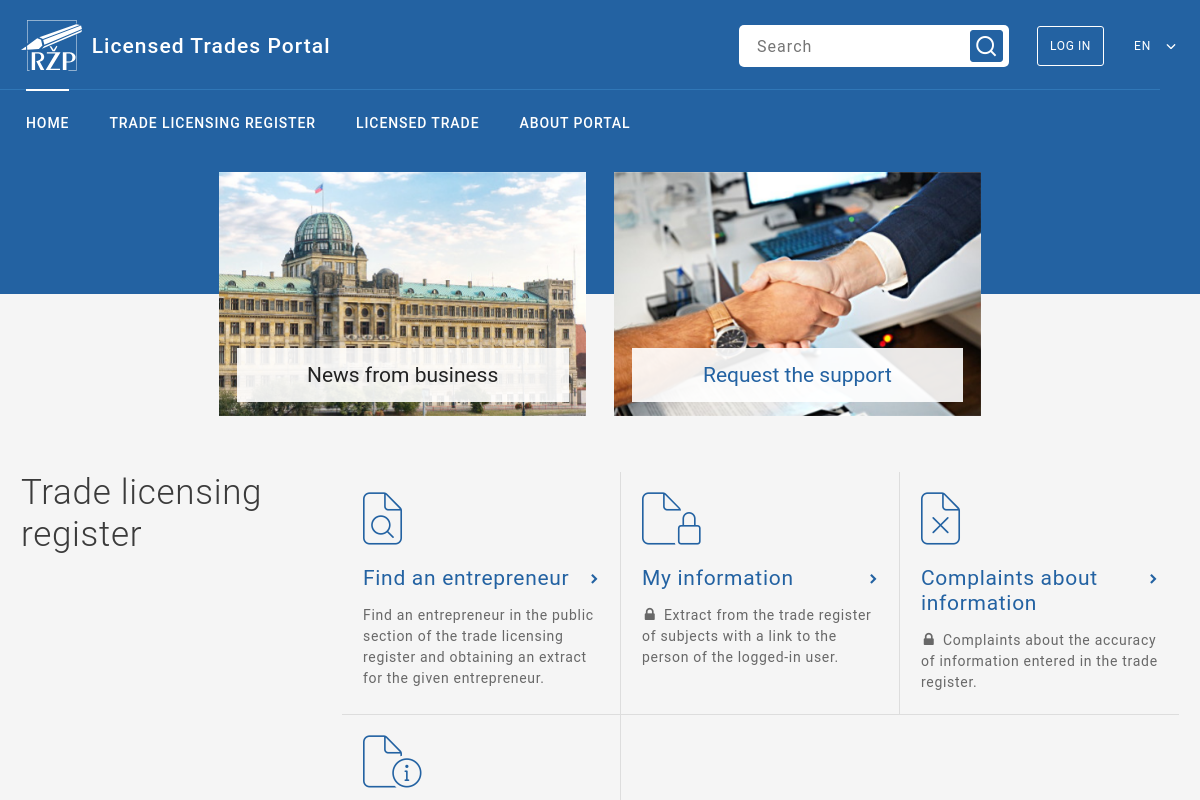The image size is (1200, 800).
Task: Click the padlock icon beside Complaints text
Action: [929, 640]
